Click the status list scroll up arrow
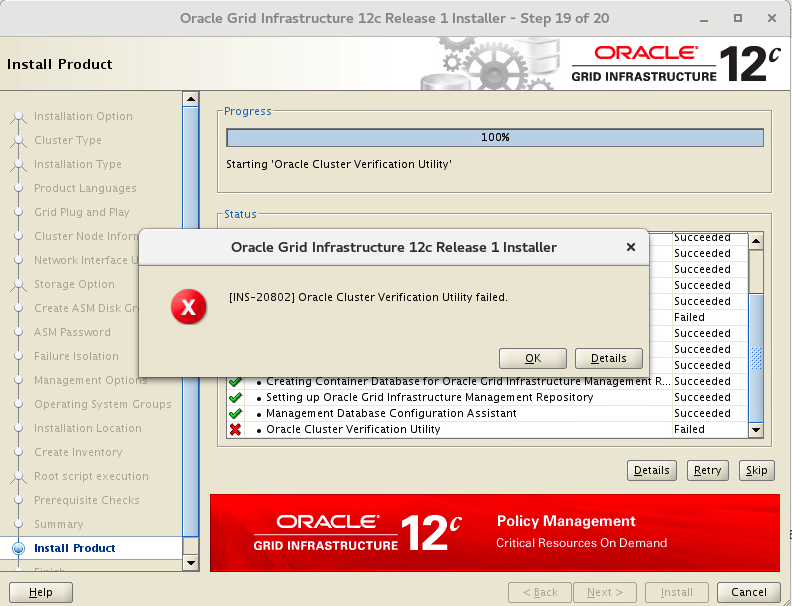Image resolution: width=792 pixels, height=606 pixels. [756, 241]
